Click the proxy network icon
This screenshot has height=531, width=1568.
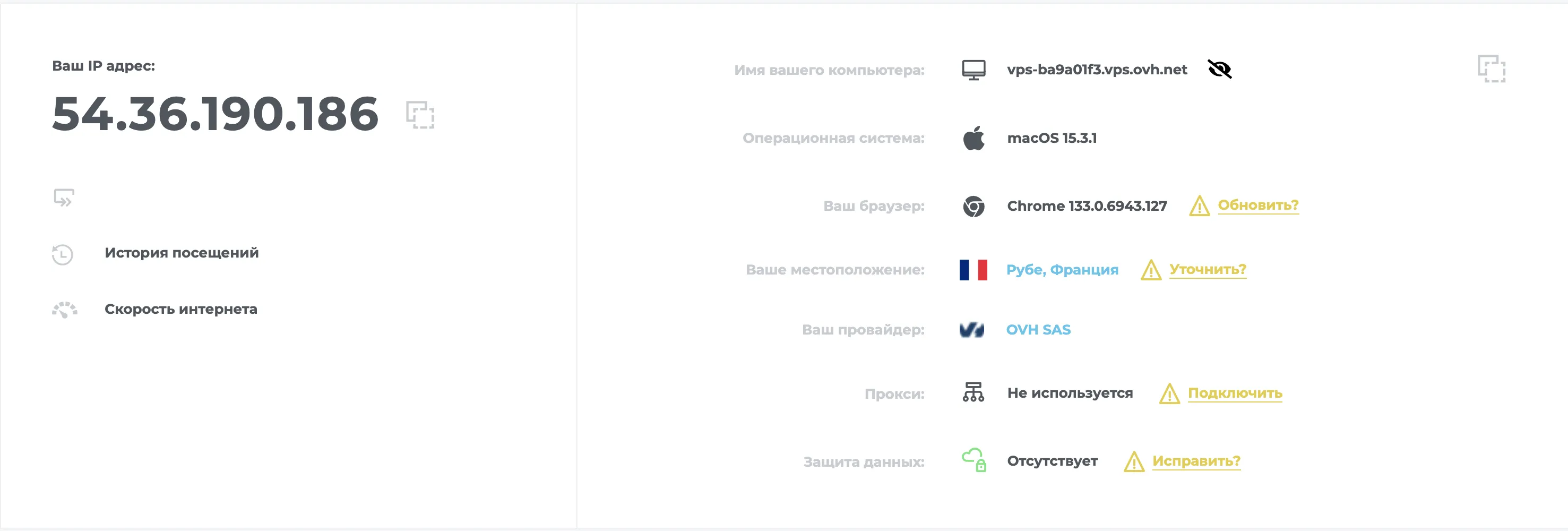[x=973, y=392]
